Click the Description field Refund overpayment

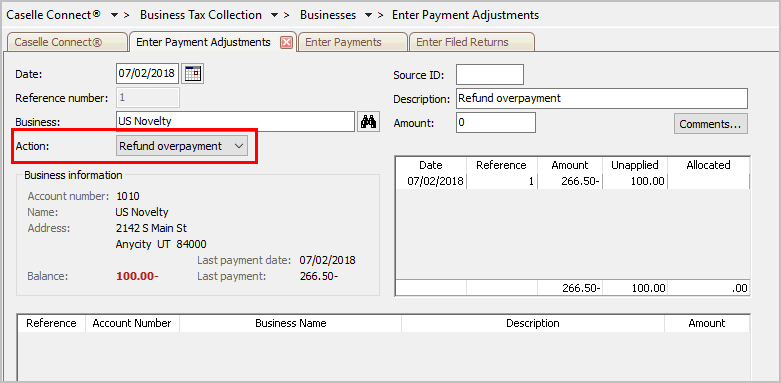[x=602, y=99]
